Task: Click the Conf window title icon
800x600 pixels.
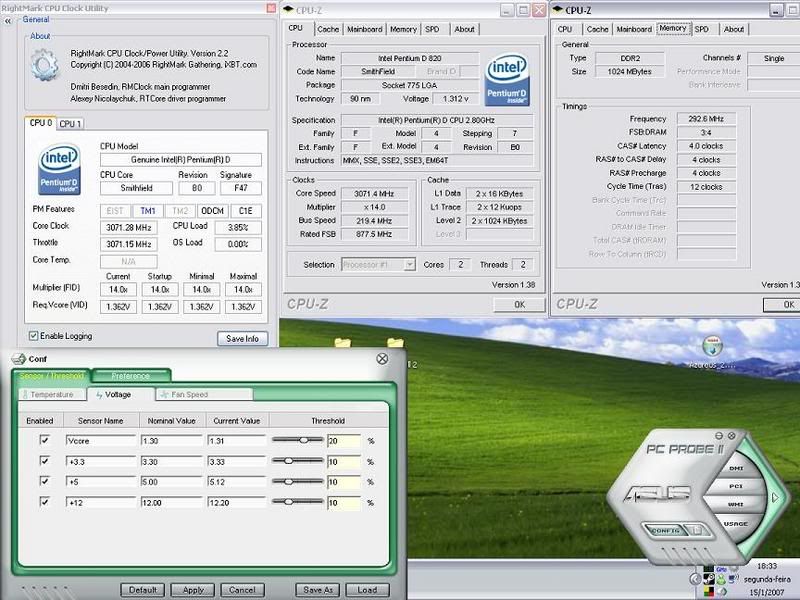Action: [18, 359]
